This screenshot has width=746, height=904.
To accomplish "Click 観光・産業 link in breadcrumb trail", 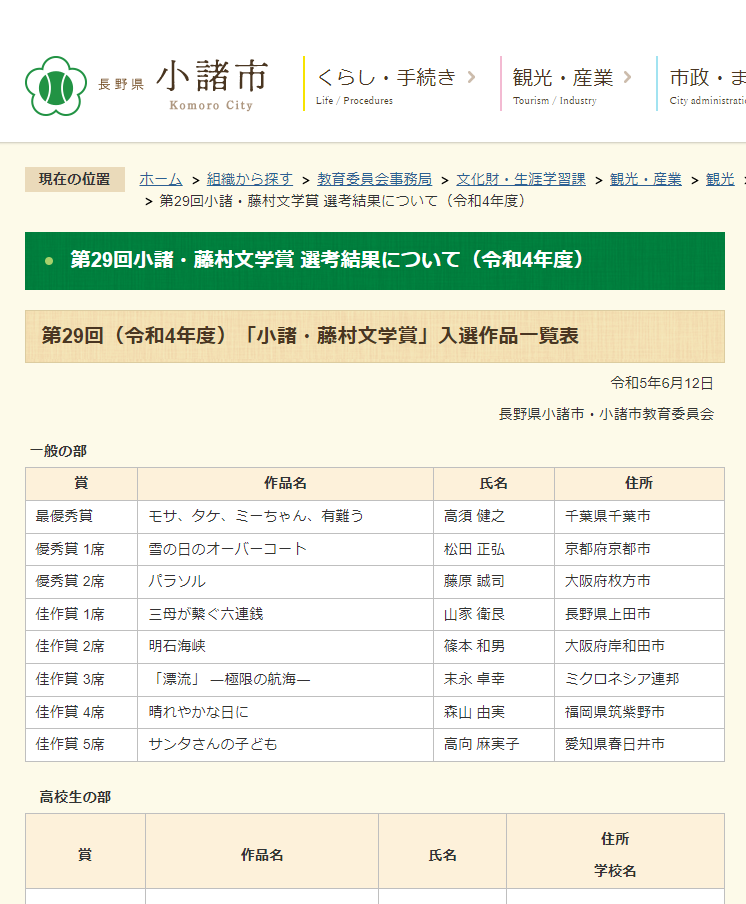I will (645, 179).
